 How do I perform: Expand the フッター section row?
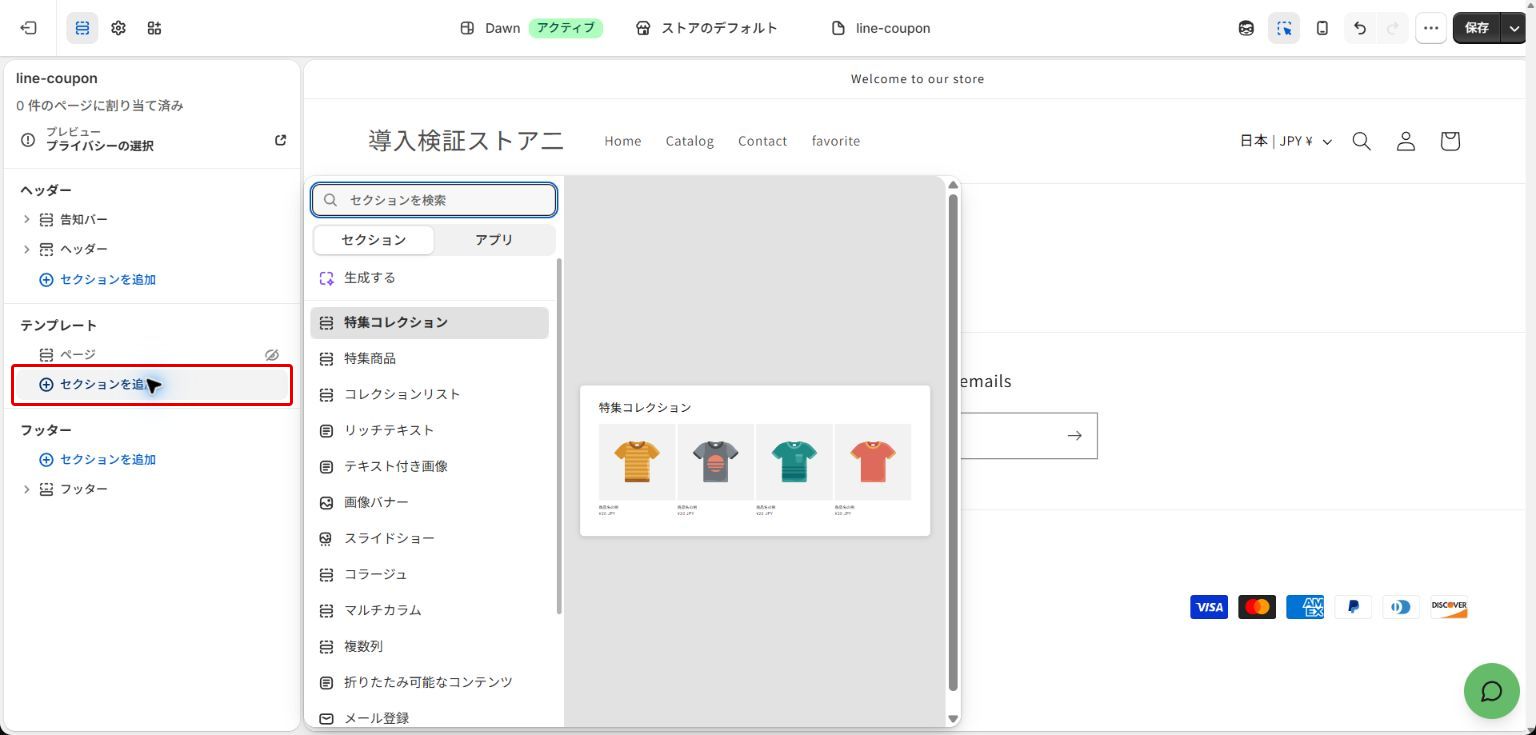26,489
